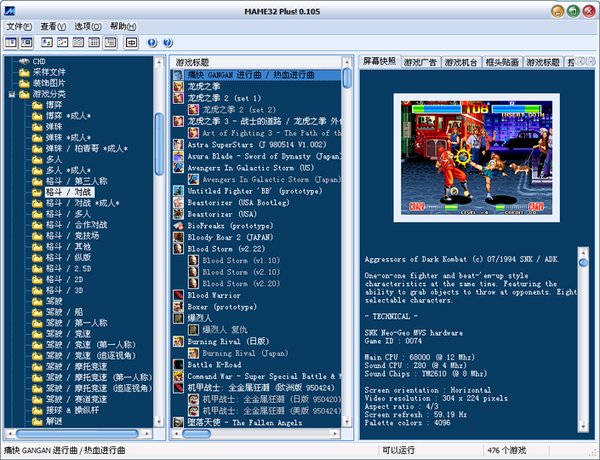Click the Blood Warrior game icon
The height and width of the screenshot is (460, 600).
(178, 295)
